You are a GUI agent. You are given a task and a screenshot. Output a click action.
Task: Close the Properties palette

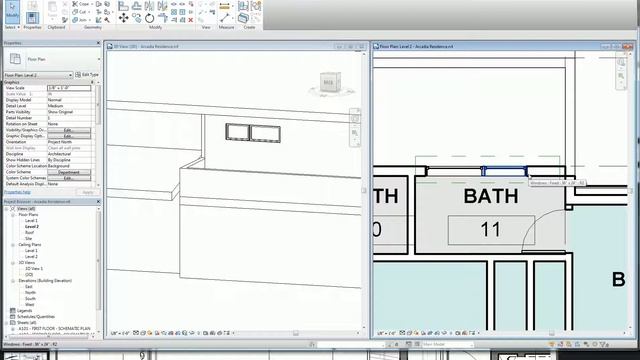coord(98,43)
